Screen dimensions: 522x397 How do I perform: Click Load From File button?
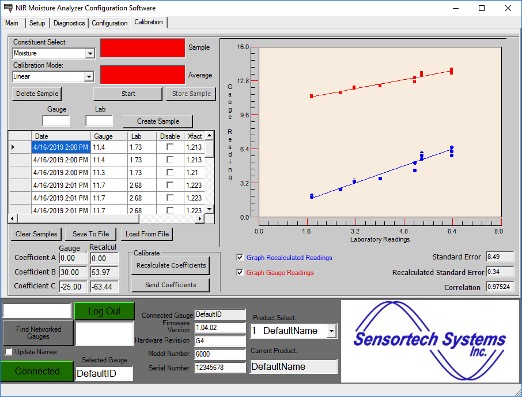pos(147,234)
